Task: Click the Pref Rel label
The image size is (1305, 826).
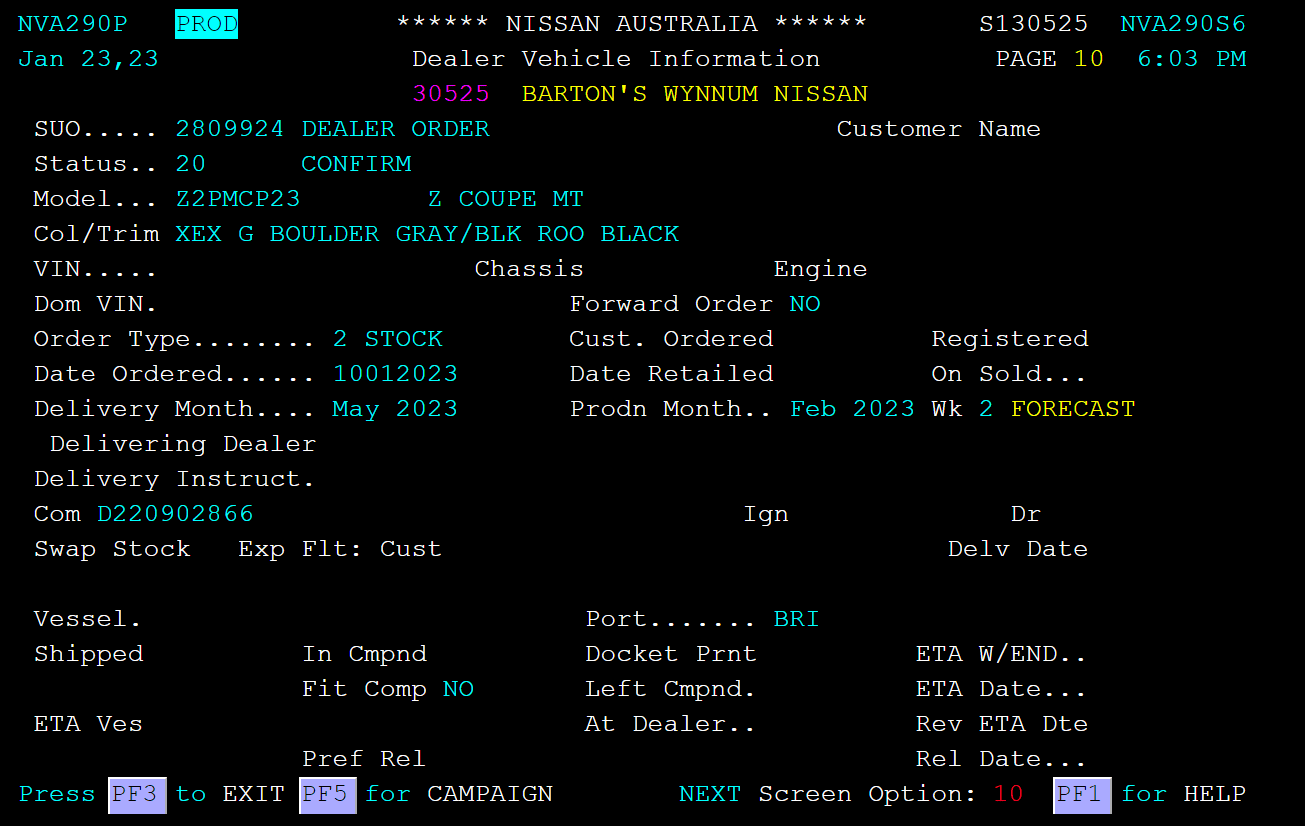Action: 364,759
